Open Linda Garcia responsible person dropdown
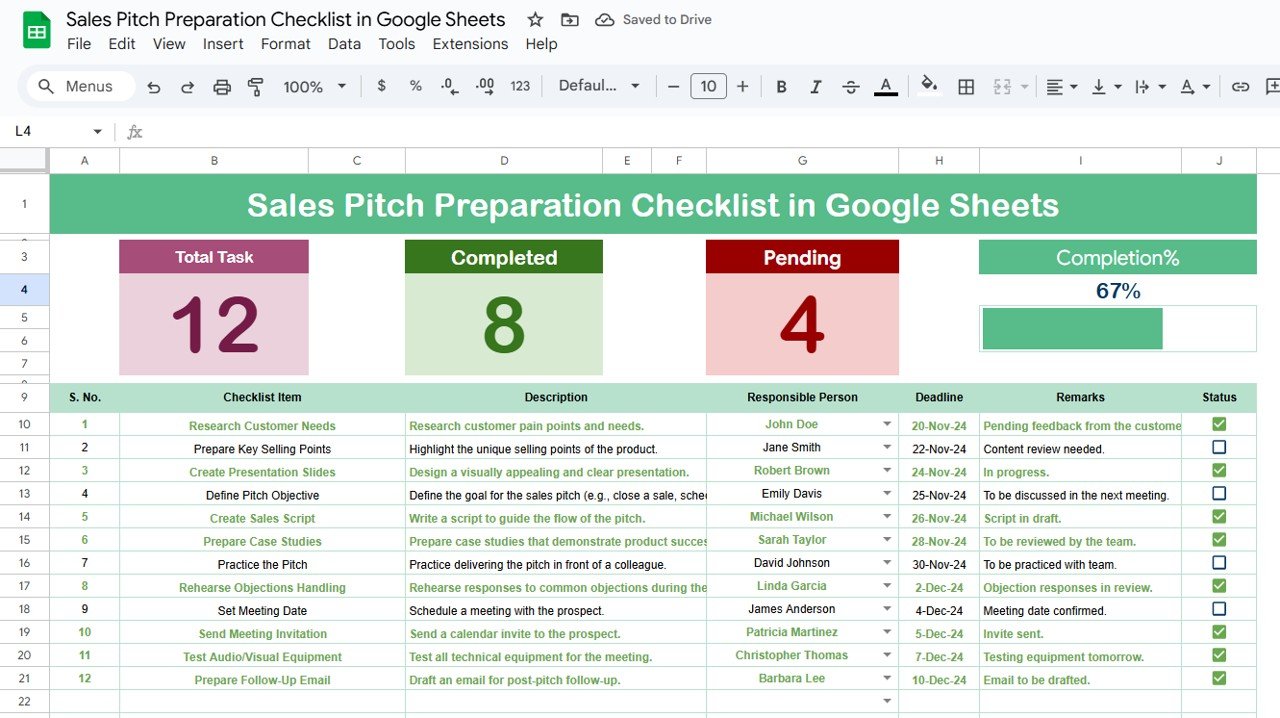1280x718 pixels. (x=887, y=585)
